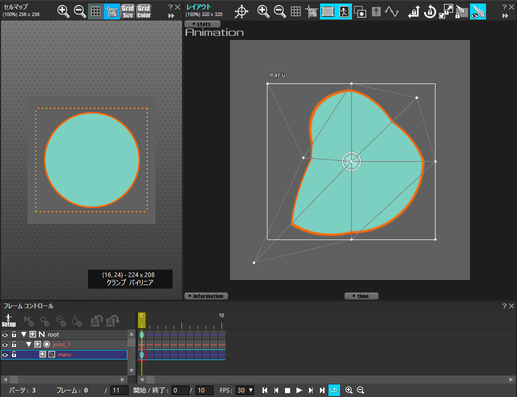Click the Setup button in frame control
517x397 pixels.
click(x=9, y=320)
